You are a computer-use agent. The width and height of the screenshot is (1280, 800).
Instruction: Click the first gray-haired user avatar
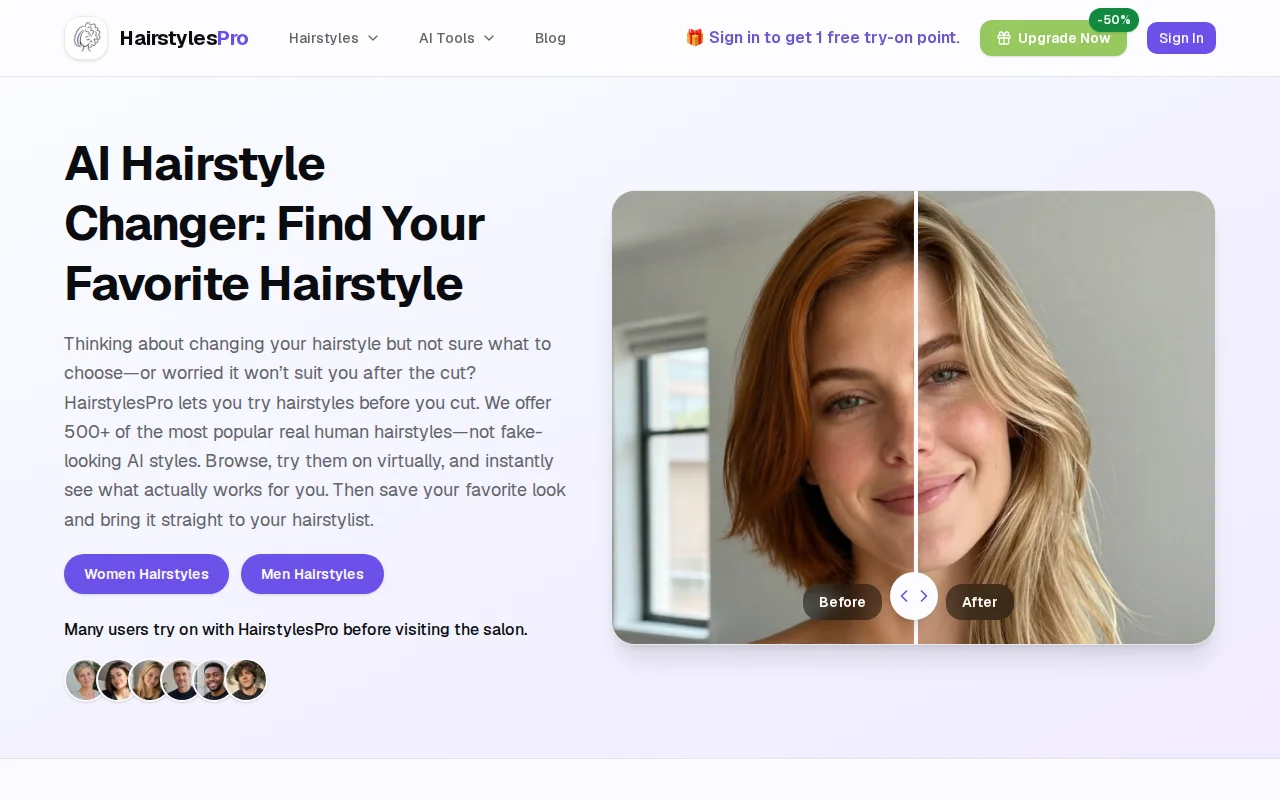[x=86, y=680]
